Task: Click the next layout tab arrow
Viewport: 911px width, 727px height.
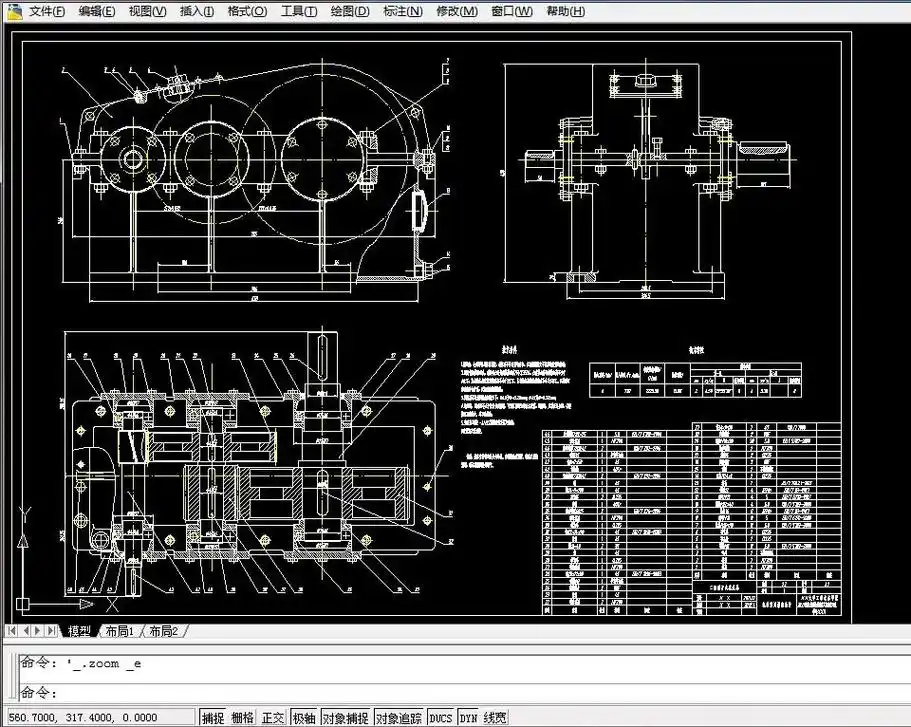Action: [x=39, y=631]
